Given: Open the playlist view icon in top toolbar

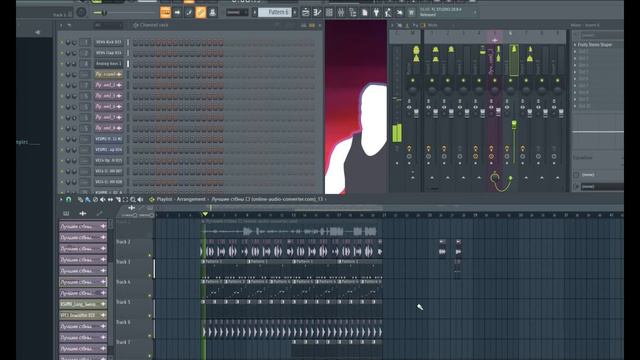Looking at the screenshot, I should pos(305,13).
